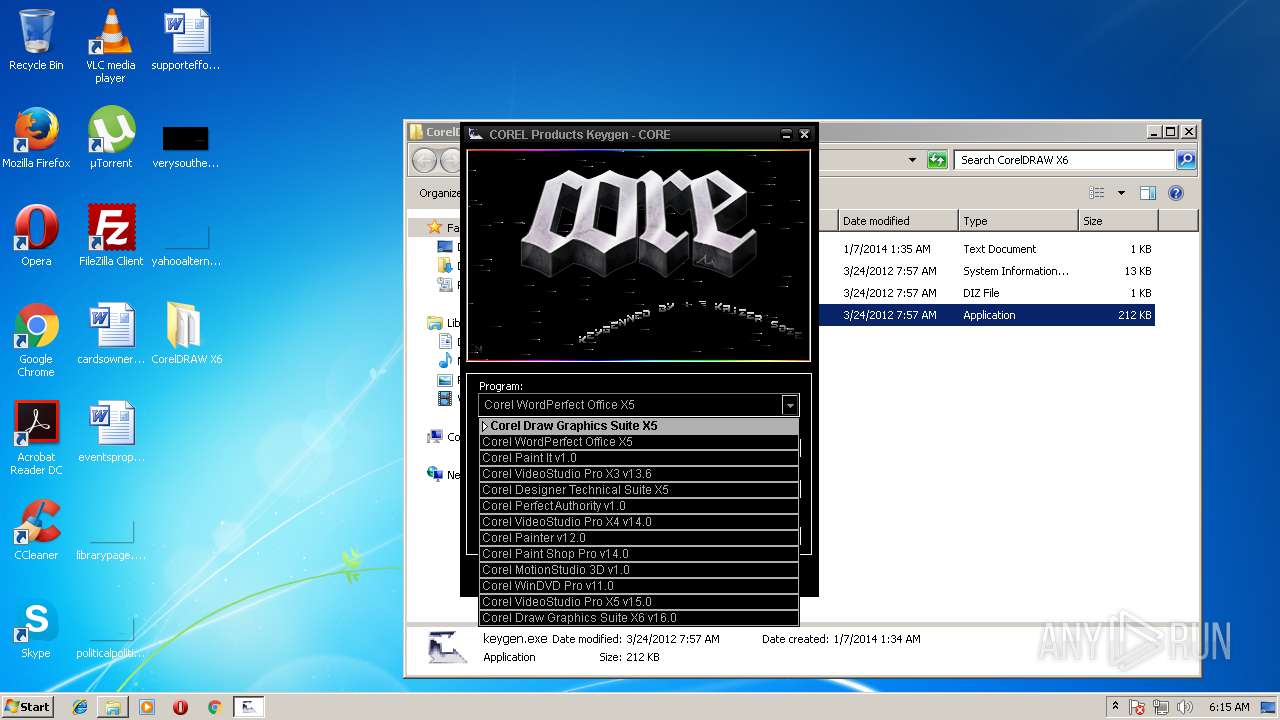This screenshot has height=720, width=1280.
Task: Open the Program combo box arrow
Action: tap(790, 405)
